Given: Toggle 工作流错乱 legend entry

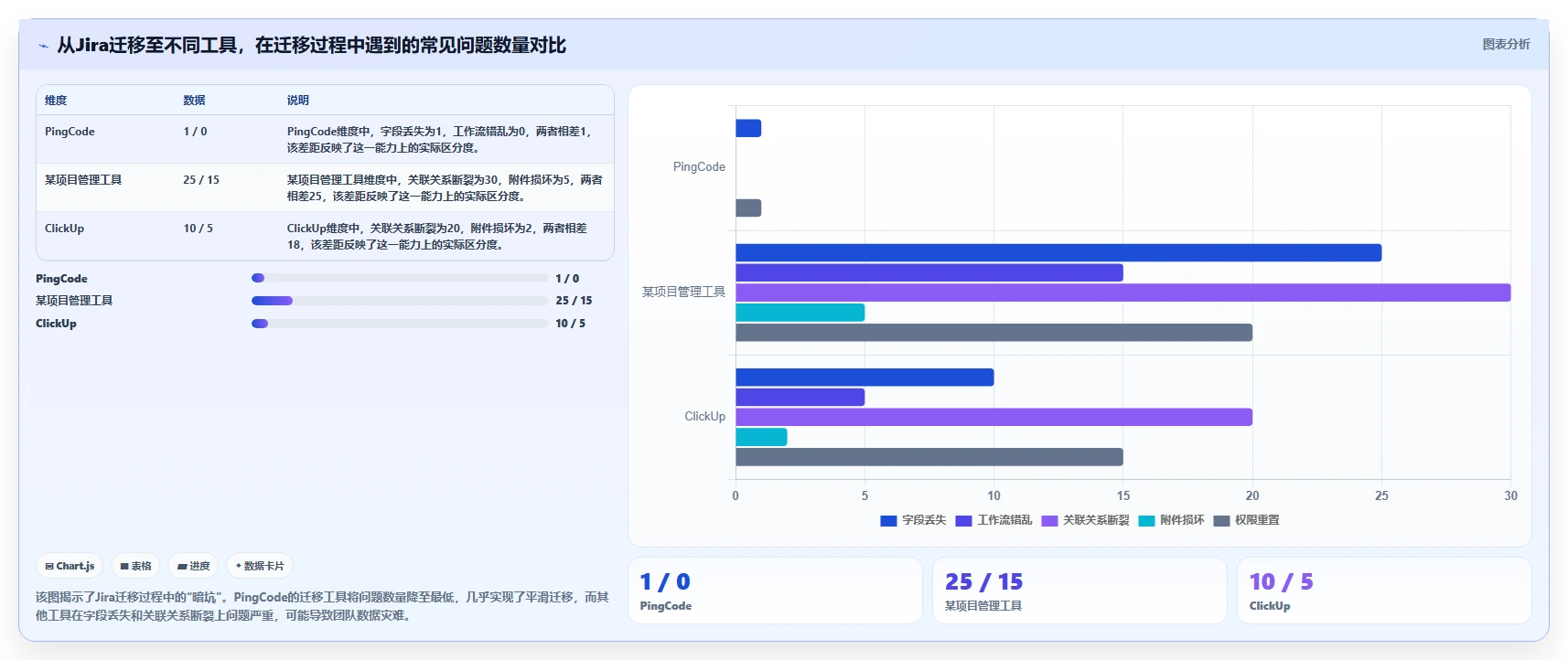Looking at the screenshot, I should coord(993,520).
